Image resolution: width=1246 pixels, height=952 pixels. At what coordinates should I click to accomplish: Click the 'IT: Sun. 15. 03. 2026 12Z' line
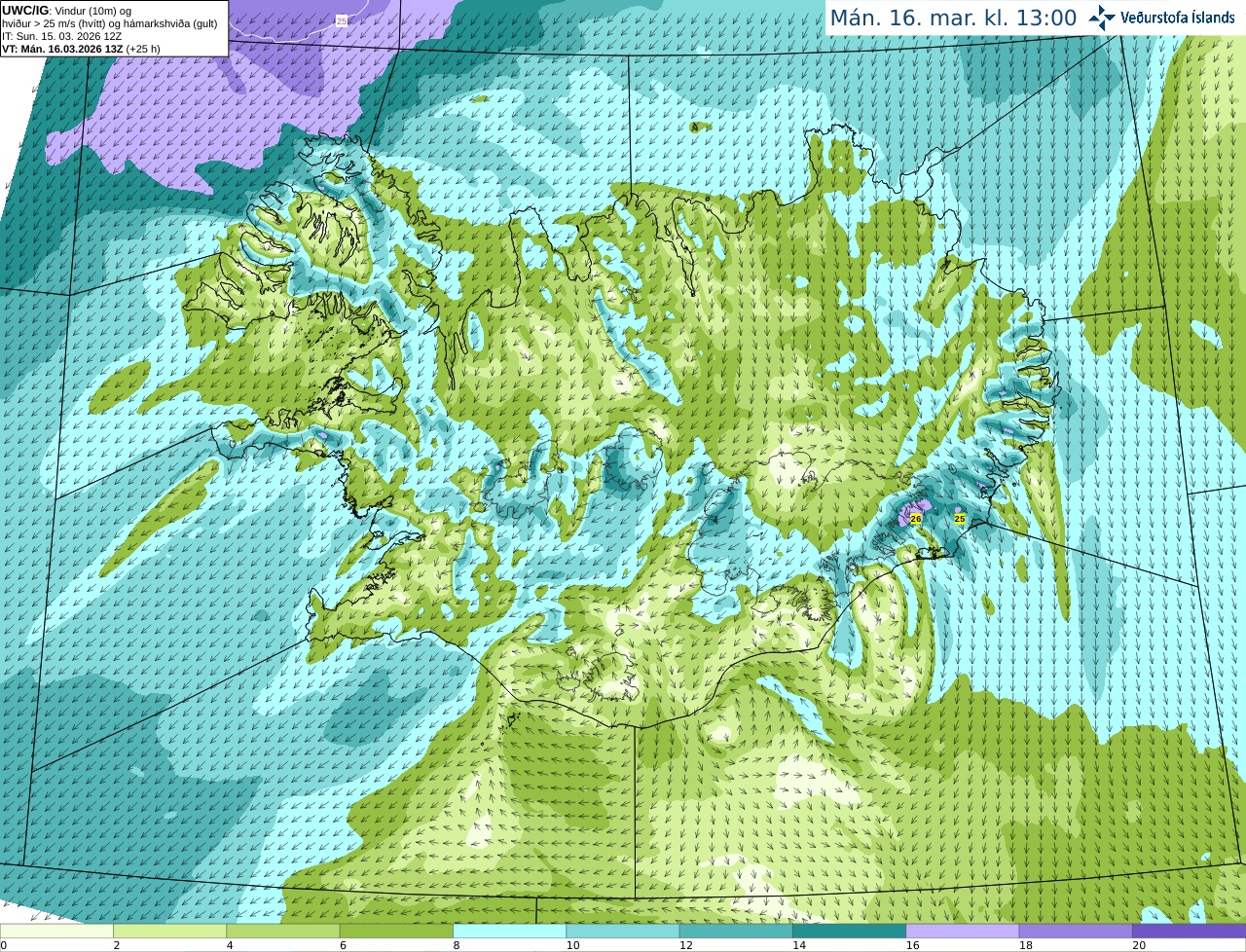(x=61, y=36)
